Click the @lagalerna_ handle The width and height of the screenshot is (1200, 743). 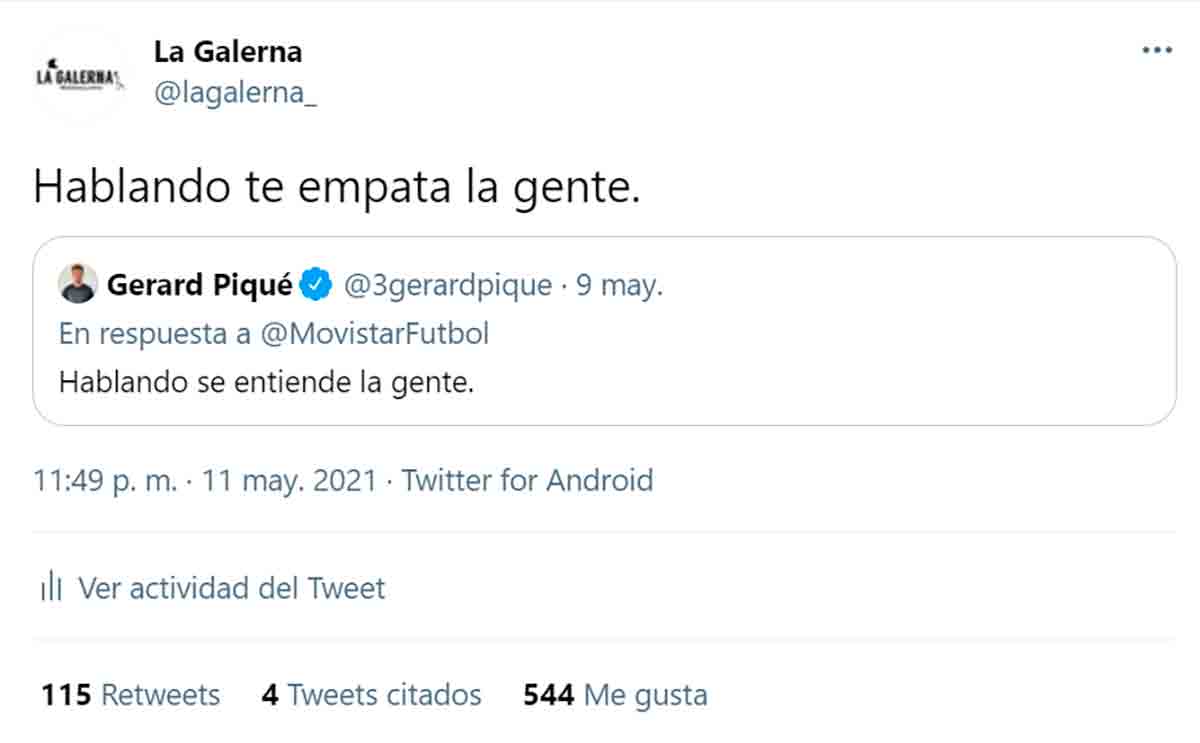coord(235,94)
